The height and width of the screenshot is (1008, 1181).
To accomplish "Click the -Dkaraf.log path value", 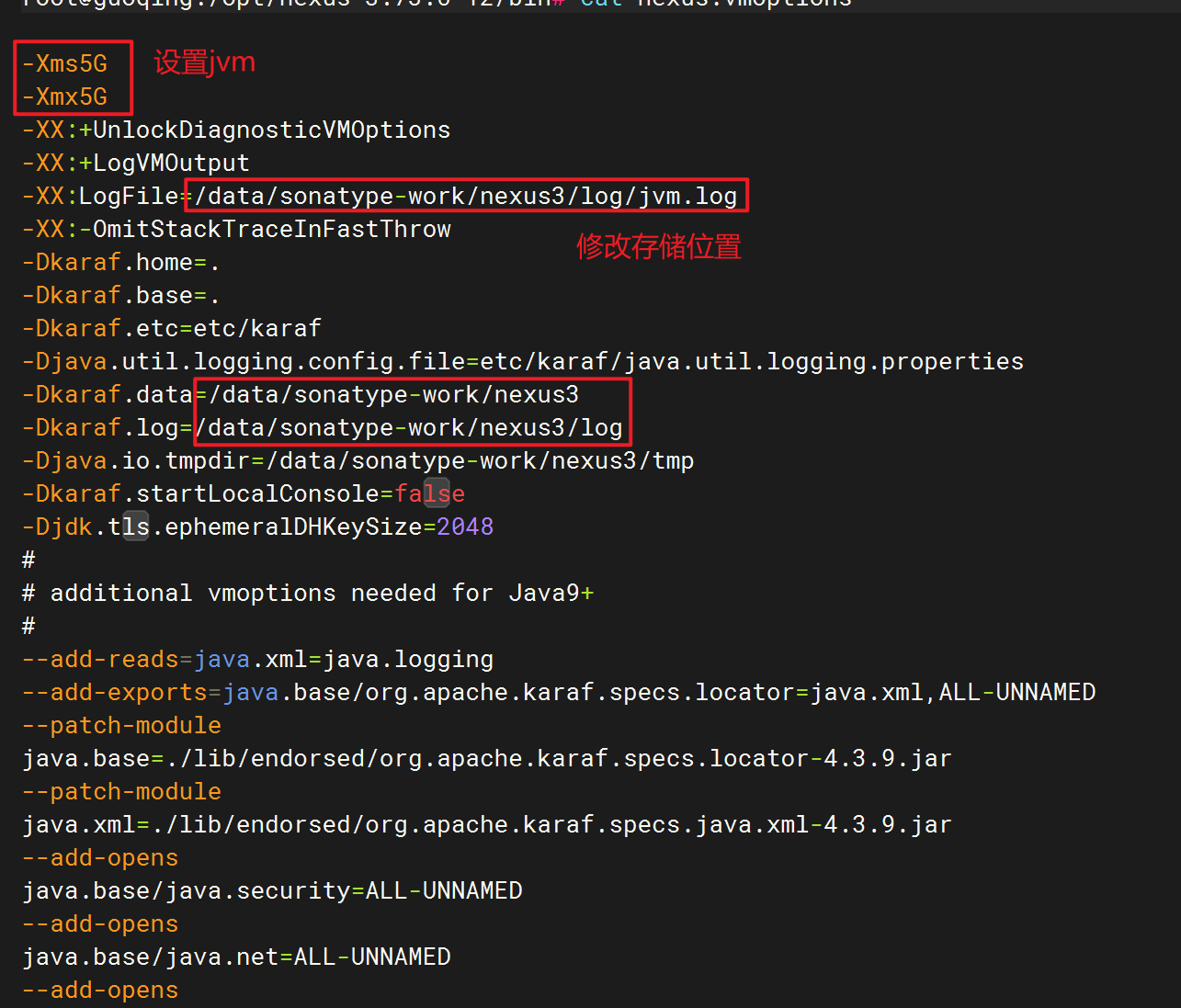I will coord(409,427).
